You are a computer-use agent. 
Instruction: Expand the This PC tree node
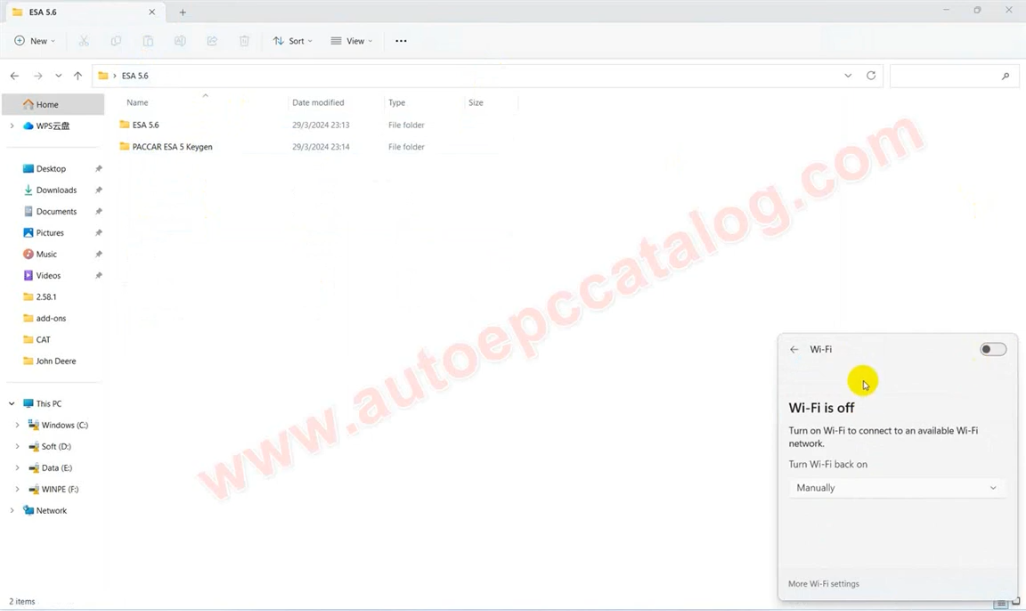(12, 404)
